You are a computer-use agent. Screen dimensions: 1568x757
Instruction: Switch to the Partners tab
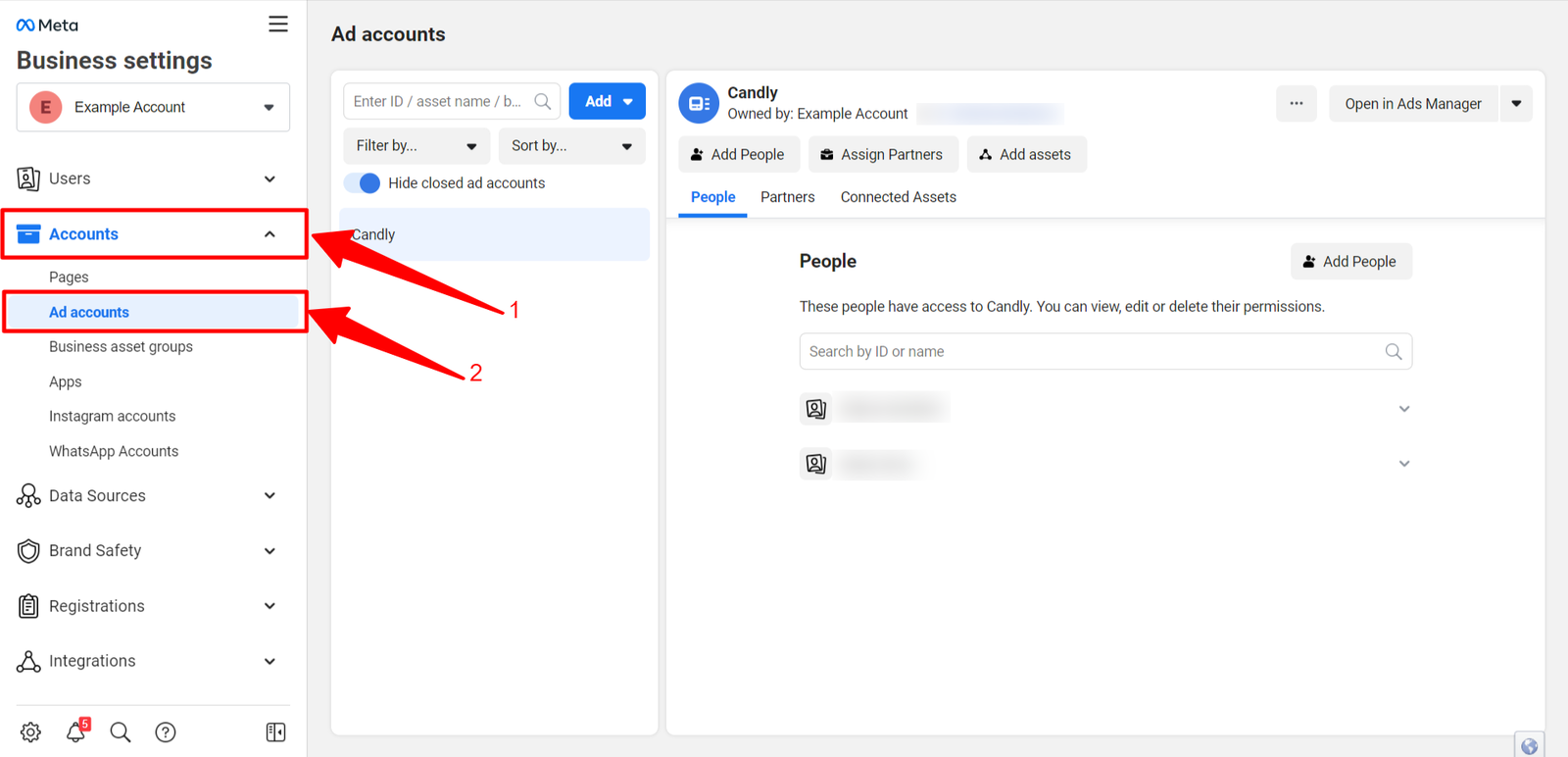788,197
